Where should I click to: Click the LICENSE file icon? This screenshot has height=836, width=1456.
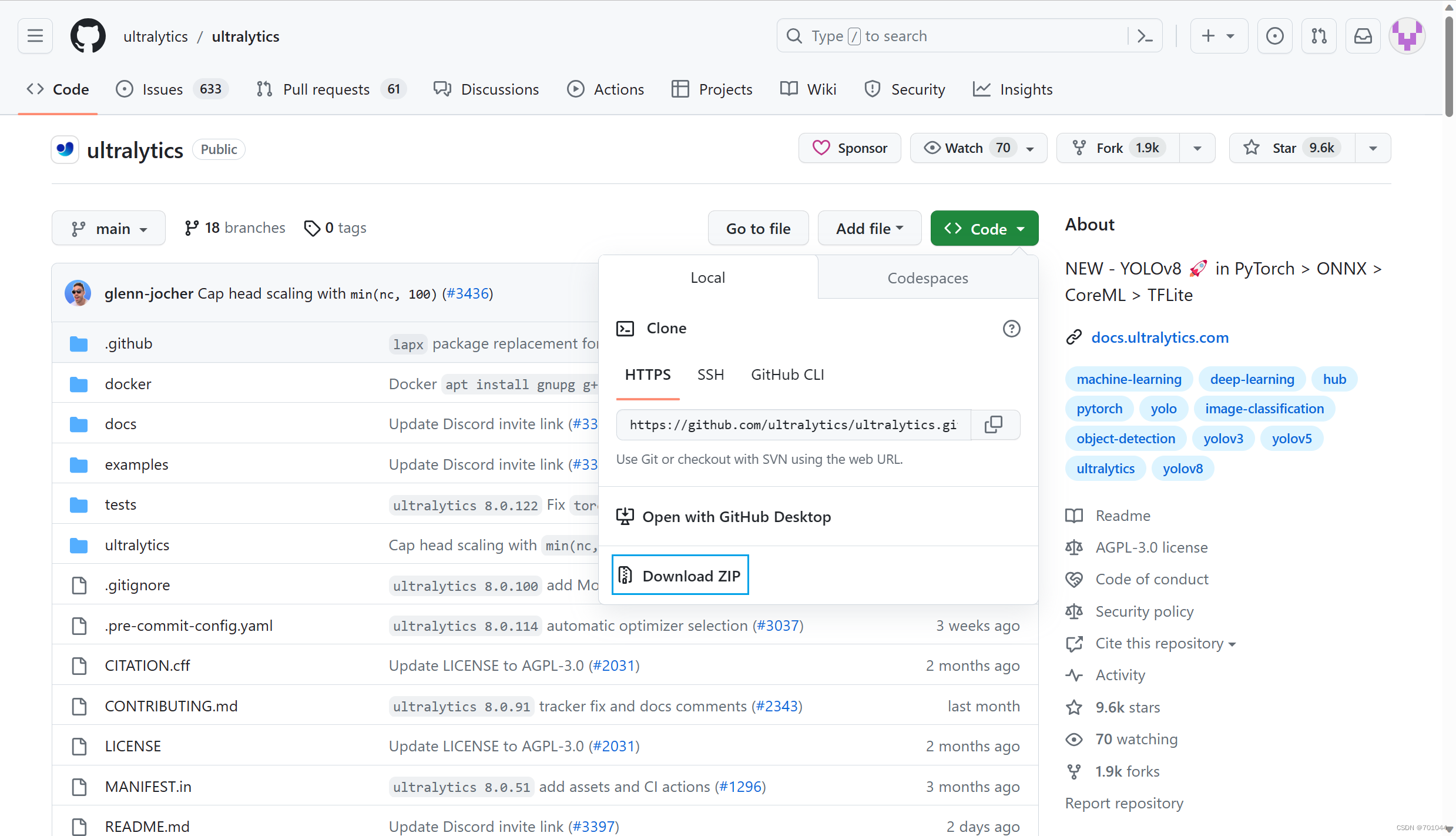click(x=79, y=746)
